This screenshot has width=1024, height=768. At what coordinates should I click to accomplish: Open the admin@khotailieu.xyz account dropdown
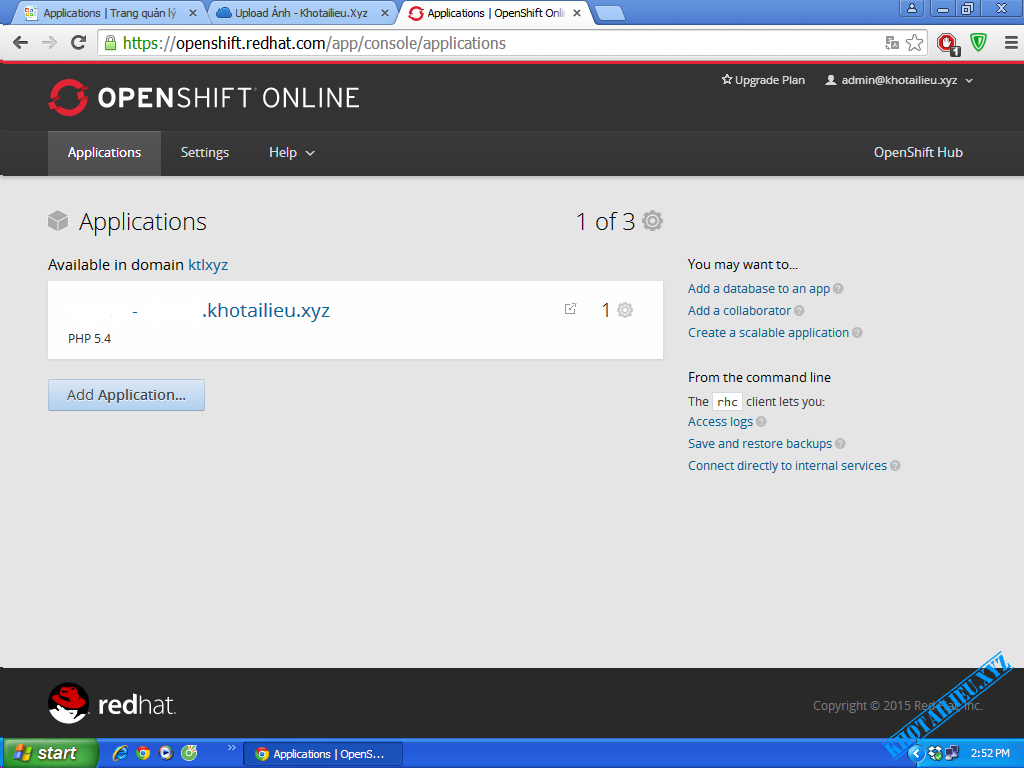(x=898, y=80)
